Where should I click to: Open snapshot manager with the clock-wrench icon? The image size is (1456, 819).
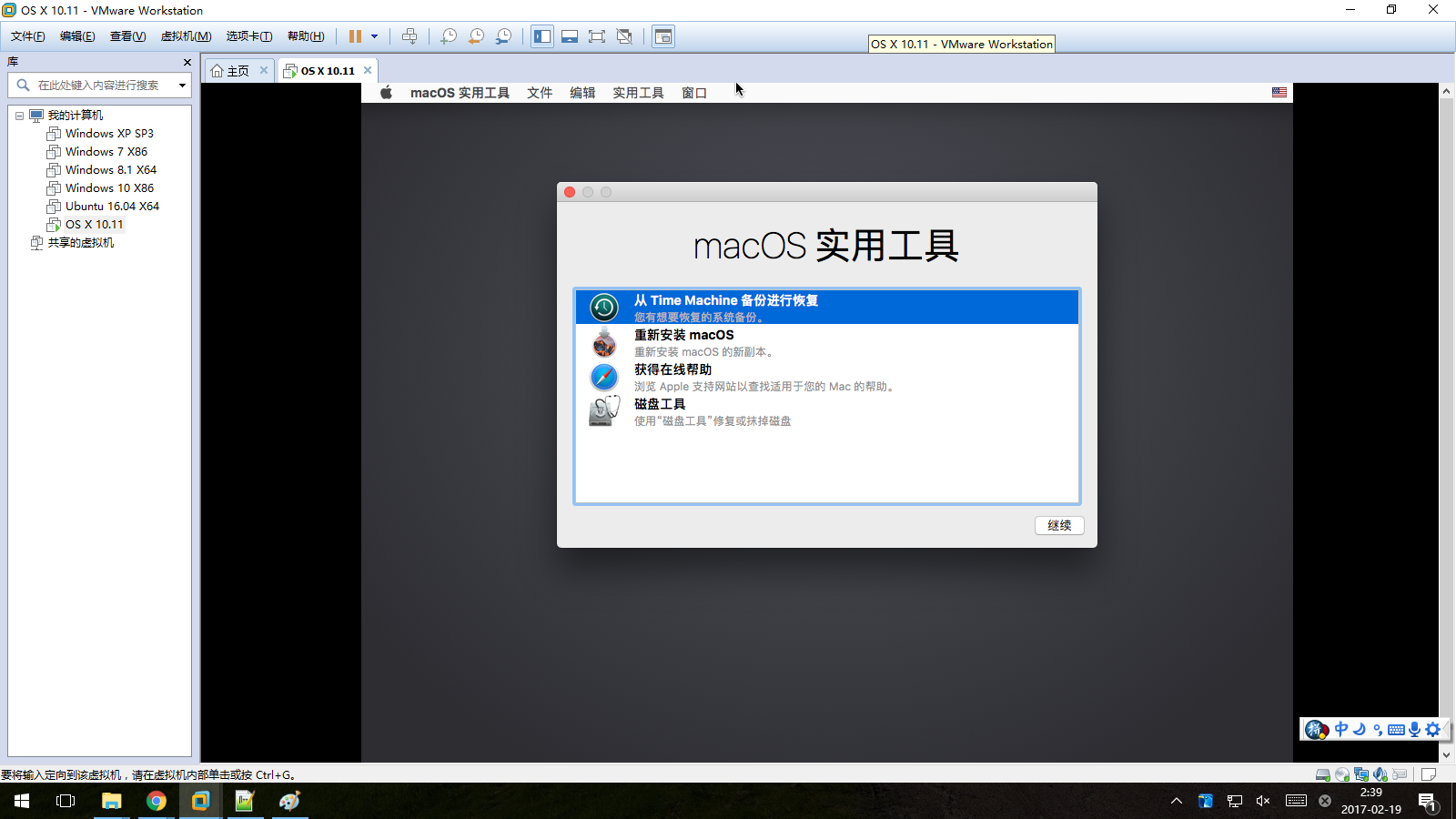coord(503,36)
